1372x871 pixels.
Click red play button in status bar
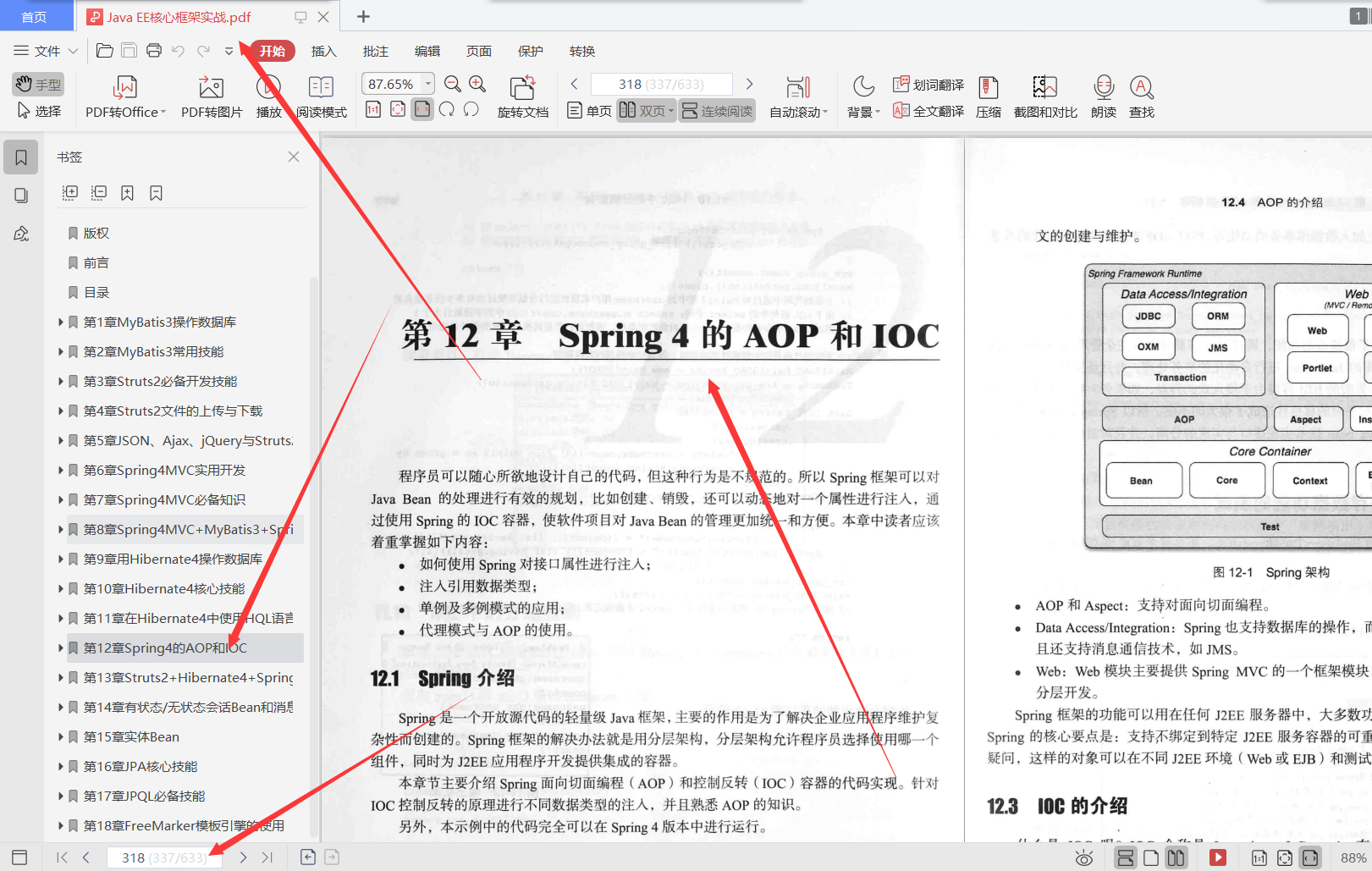click(x=1218, y=857)
